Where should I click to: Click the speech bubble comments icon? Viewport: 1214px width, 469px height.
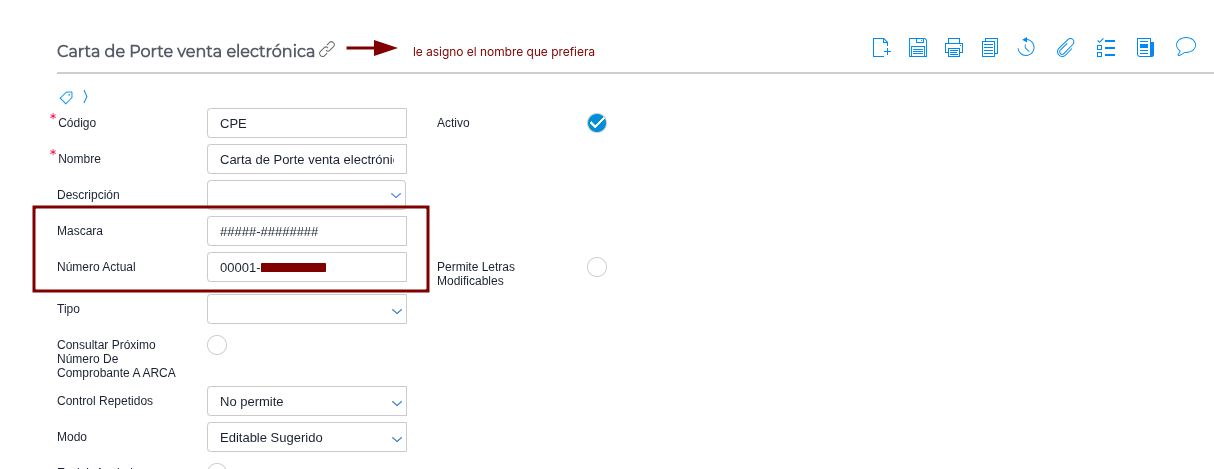click(x=1186, y=46)
